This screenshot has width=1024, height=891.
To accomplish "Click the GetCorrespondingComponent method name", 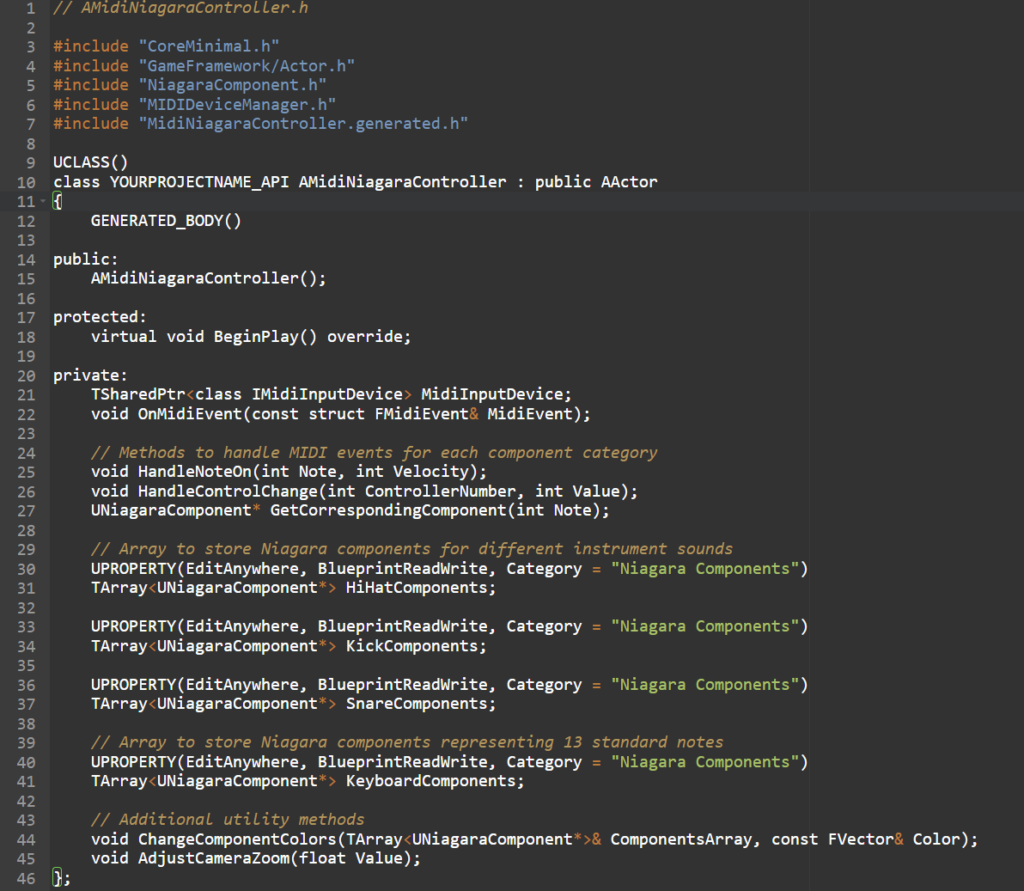I will (388, 510).
